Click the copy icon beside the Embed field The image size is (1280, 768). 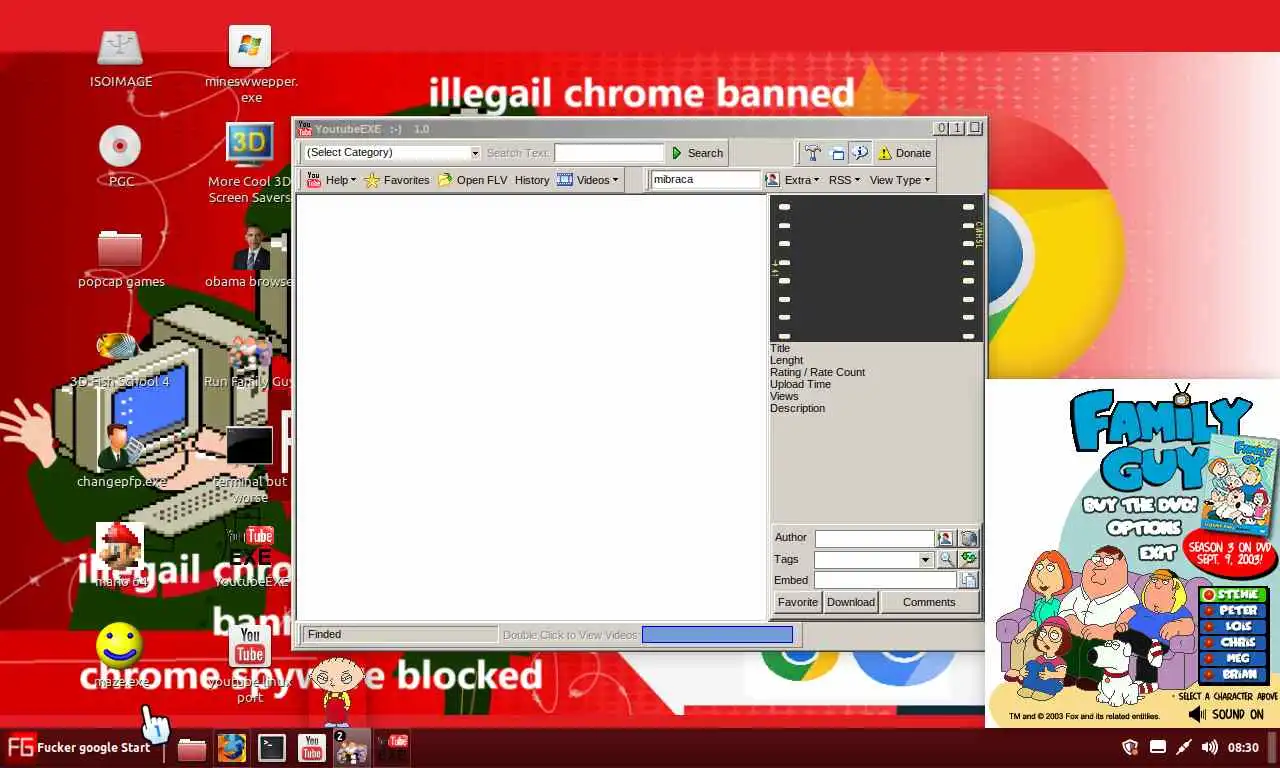click(968, 580)
